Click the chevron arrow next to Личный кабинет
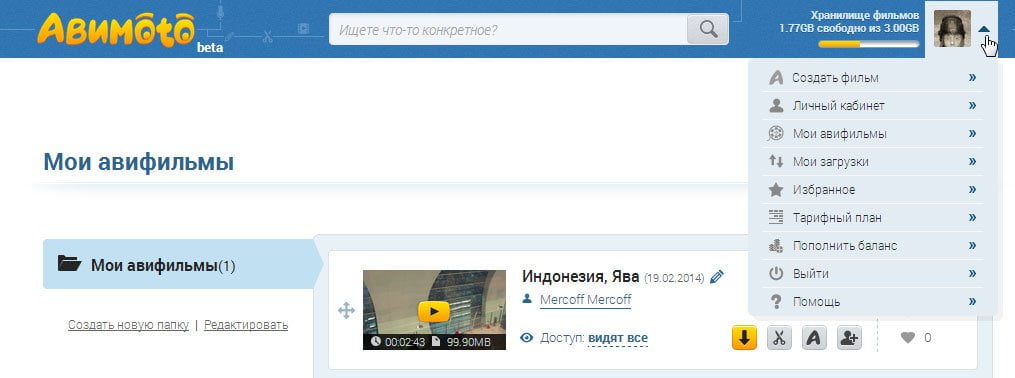Viewport: 1015px width, 378px height. coord(972,106)
